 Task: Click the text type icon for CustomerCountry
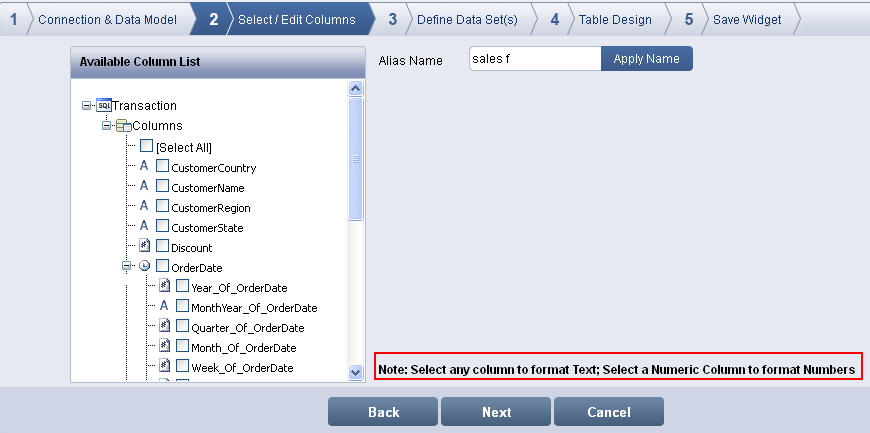pyautogui.click(x=144, y=167)
